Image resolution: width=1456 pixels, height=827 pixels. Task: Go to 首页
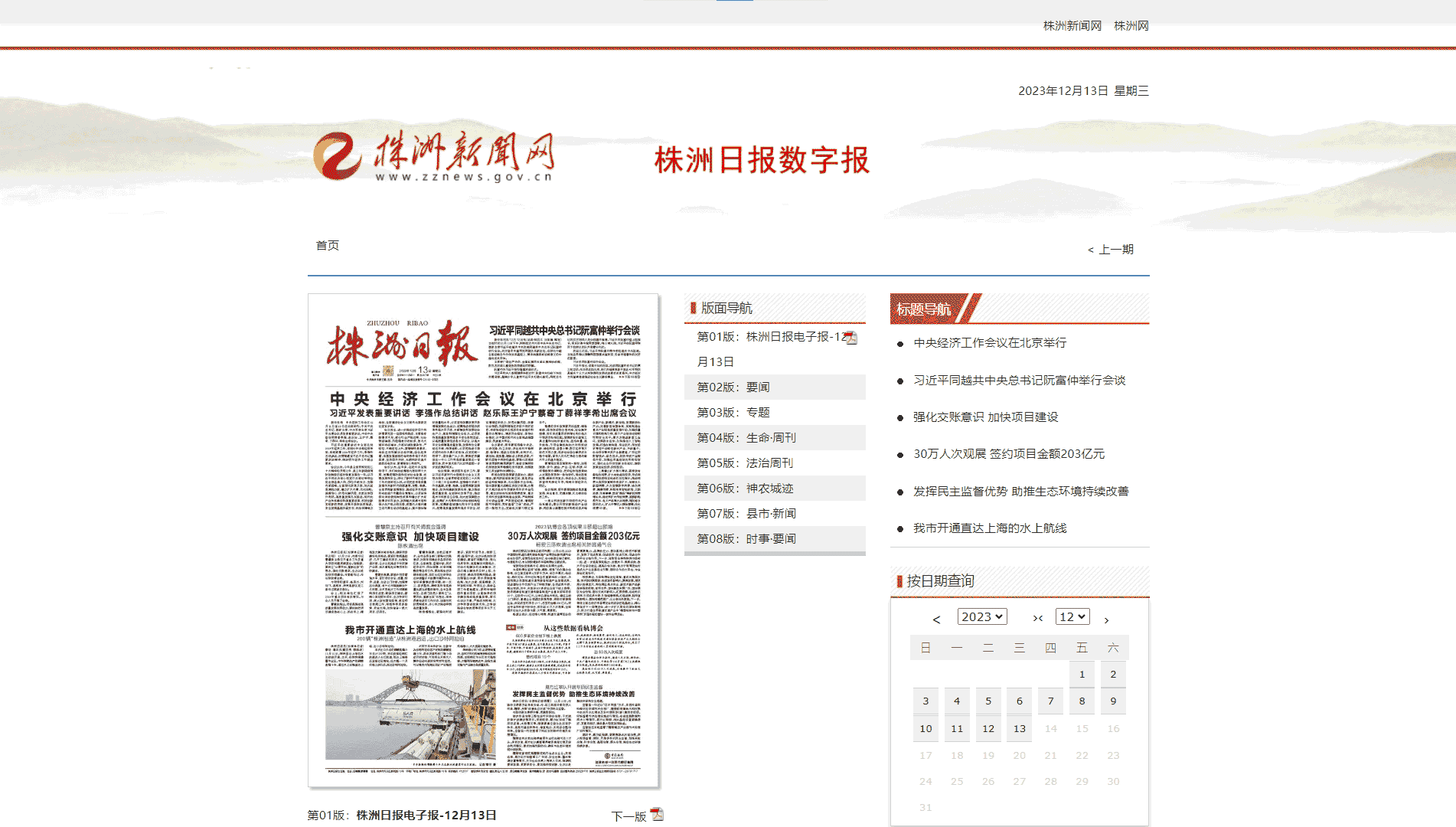pyautogui.click(x=328, y=245)
